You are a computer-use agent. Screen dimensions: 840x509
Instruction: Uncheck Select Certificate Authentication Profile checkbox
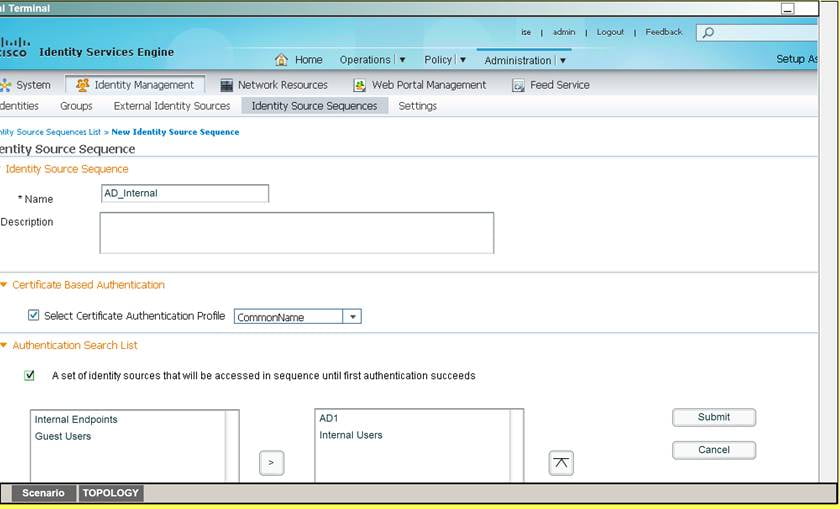click(x=34, y=316)
